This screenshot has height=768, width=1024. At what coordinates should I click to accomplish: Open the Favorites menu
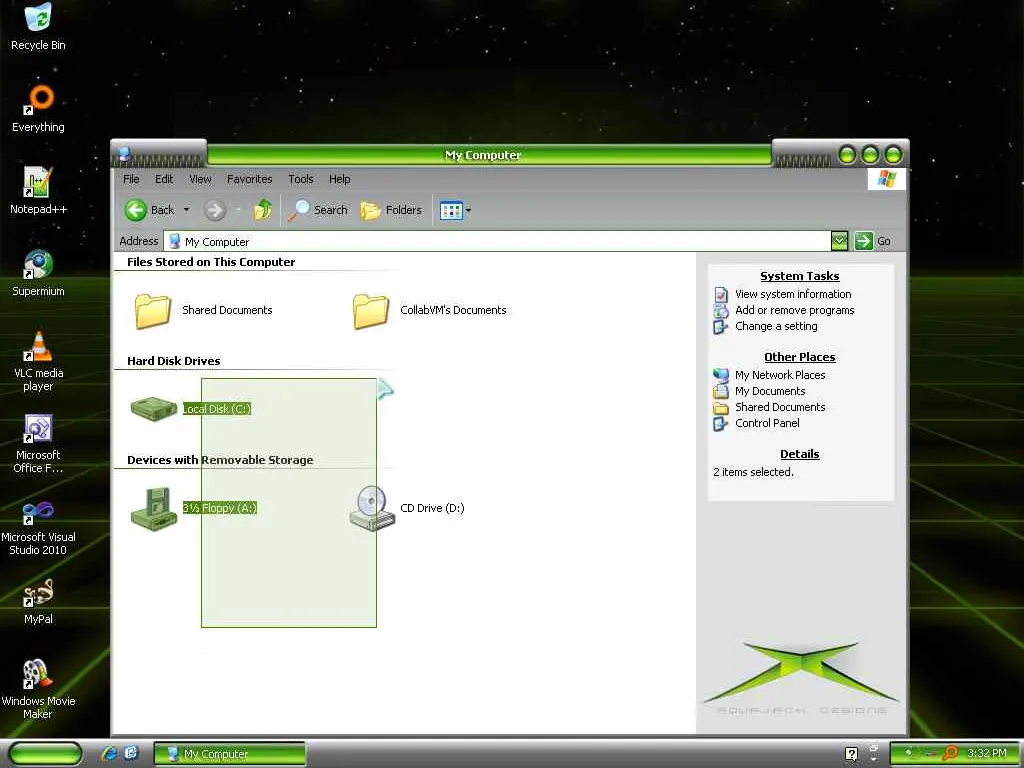click(x=249, y=179)
